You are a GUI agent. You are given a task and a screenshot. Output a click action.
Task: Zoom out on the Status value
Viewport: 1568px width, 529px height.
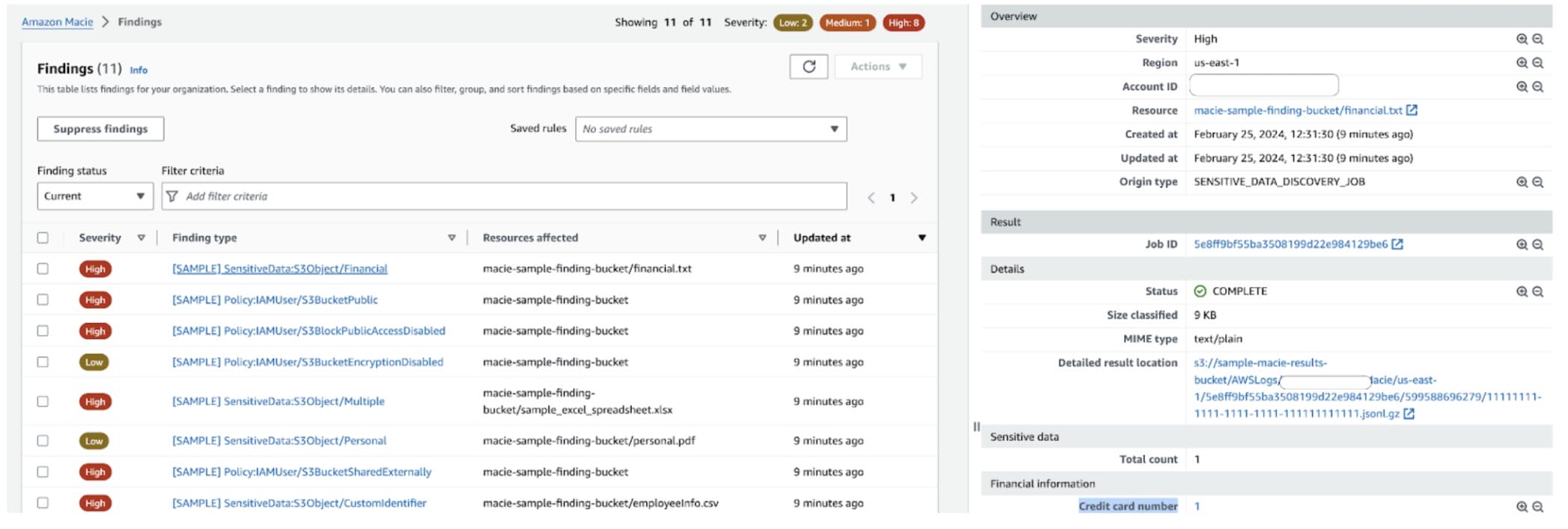(1537, 291)
